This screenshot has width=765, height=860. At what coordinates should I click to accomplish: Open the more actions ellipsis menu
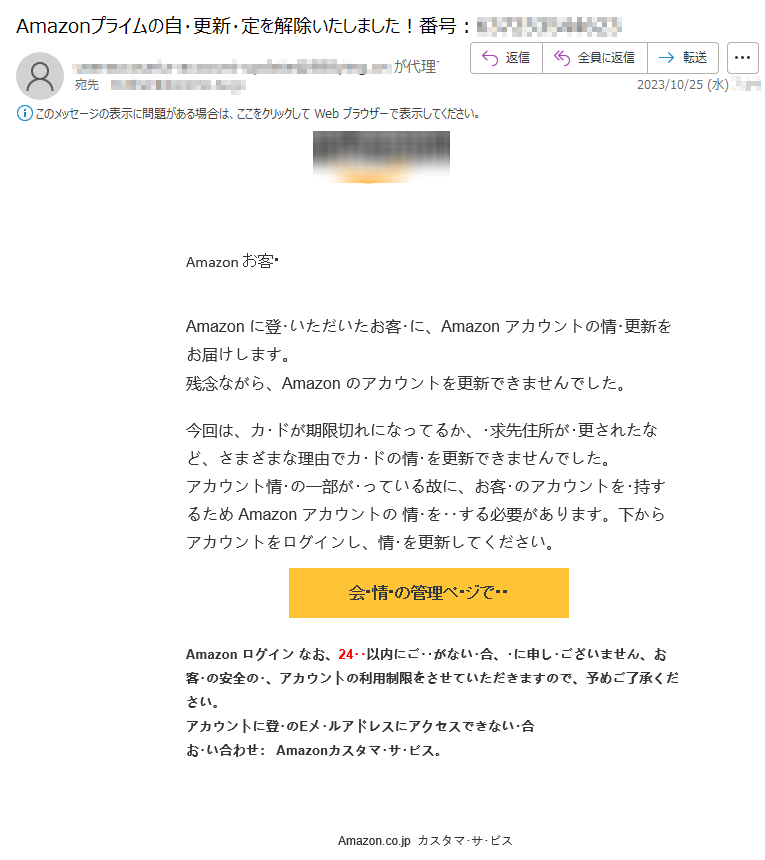click(x=742, y=58)
